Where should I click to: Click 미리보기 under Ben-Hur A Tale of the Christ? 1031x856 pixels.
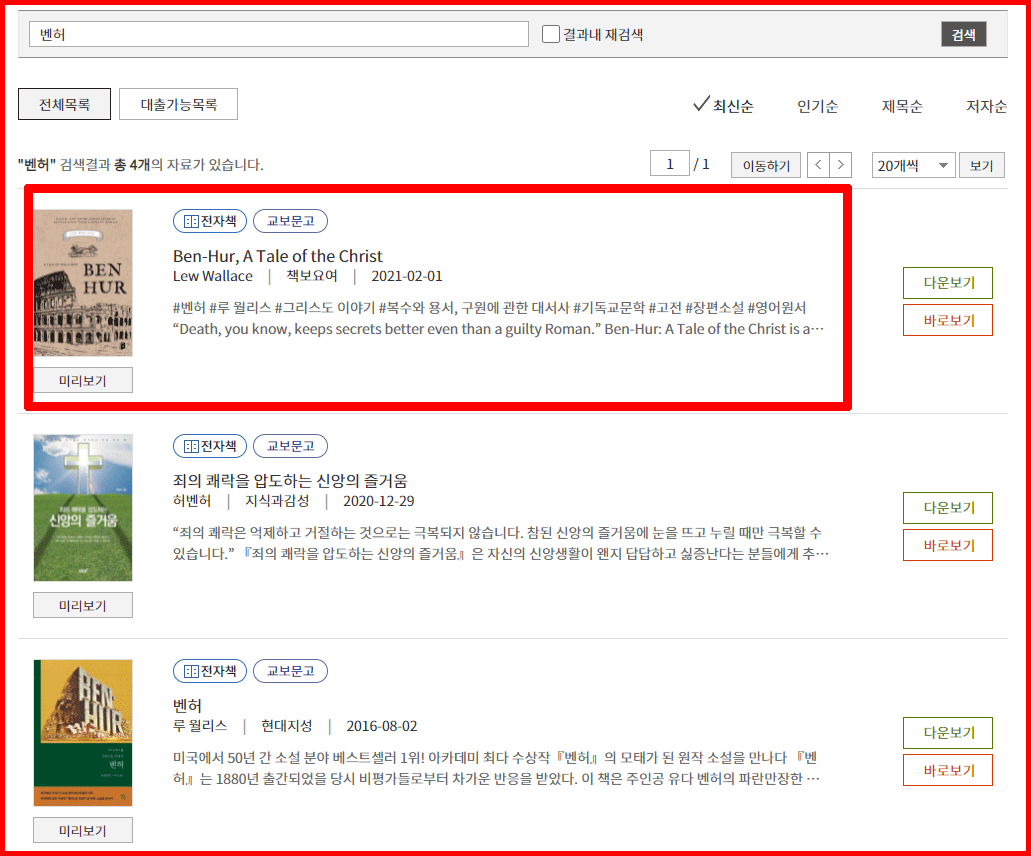pyautogui.click(x=83, y=381)
